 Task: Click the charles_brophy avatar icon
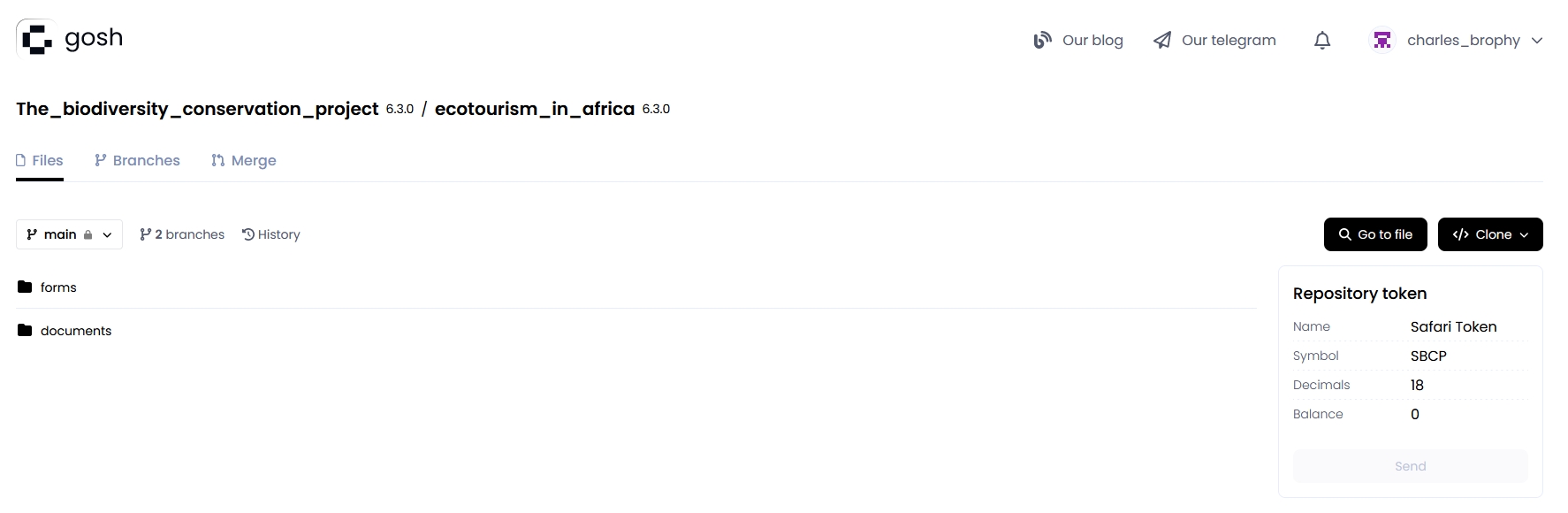pyautogui.click(x=1382, y=41)
